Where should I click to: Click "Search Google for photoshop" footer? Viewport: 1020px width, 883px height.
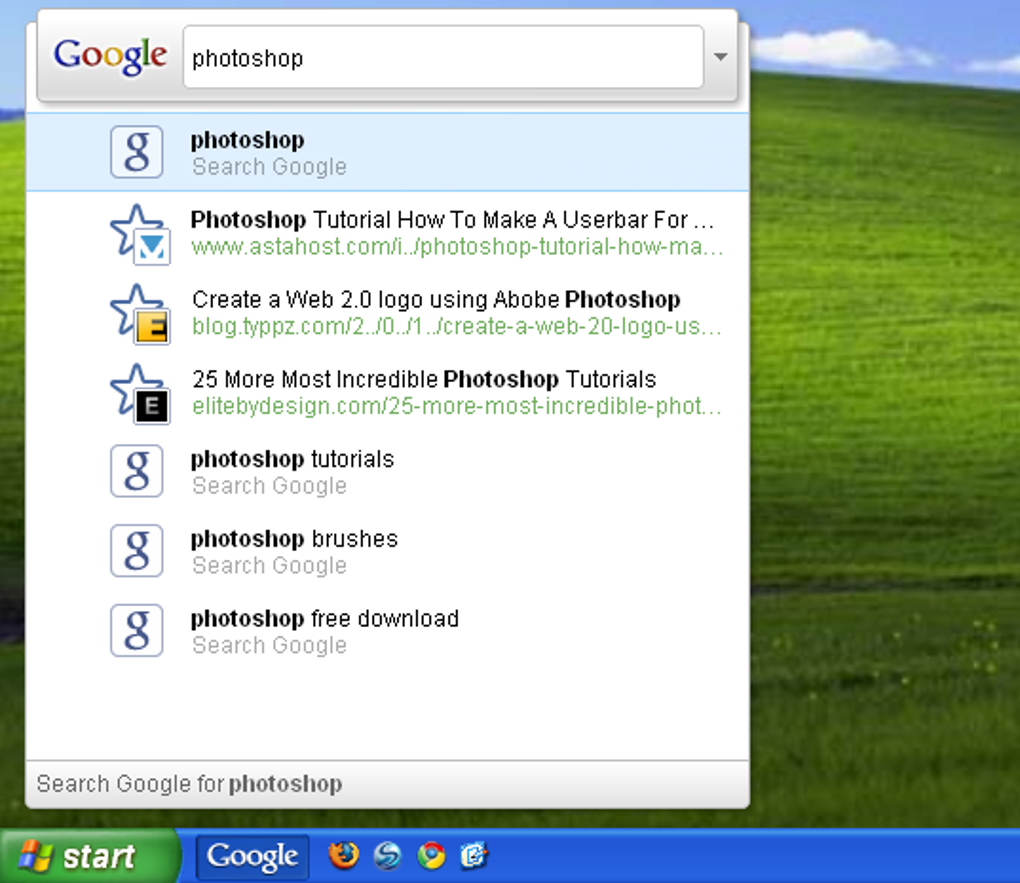pyautogui.click(x=388, y=784)
